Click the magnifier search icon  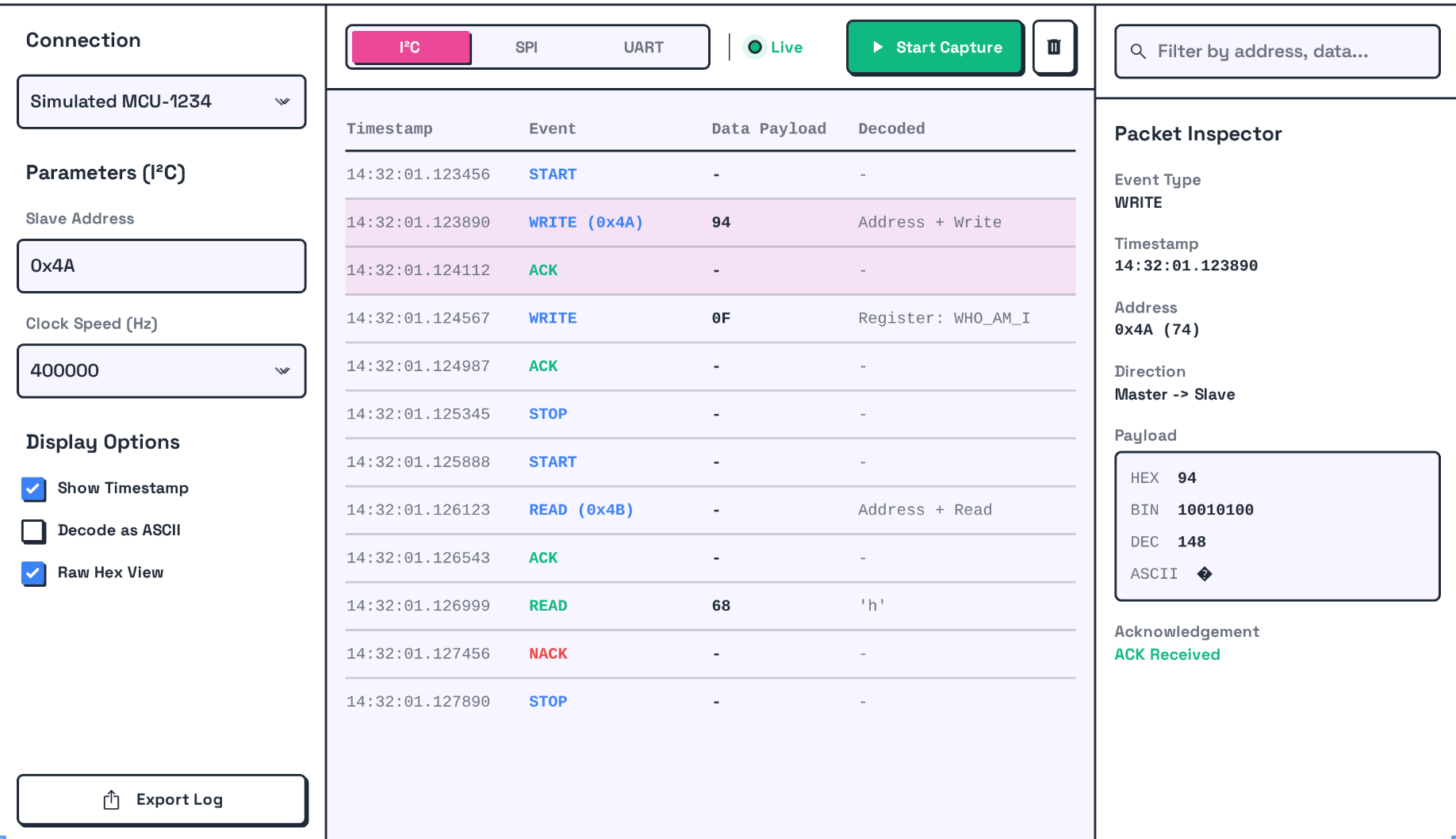click(1138, 52)
